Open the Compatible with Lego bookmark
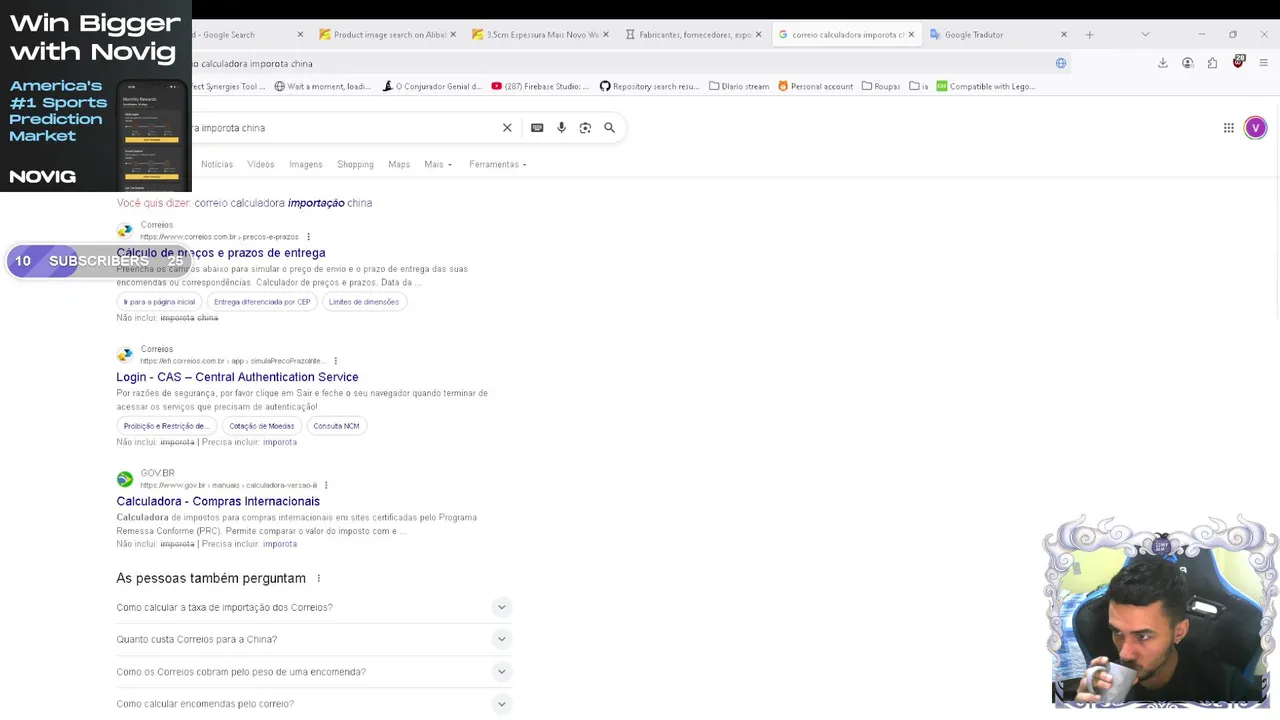Image resolution: width=1280 pixels, height=720 pixels. [x=986, y=86]
